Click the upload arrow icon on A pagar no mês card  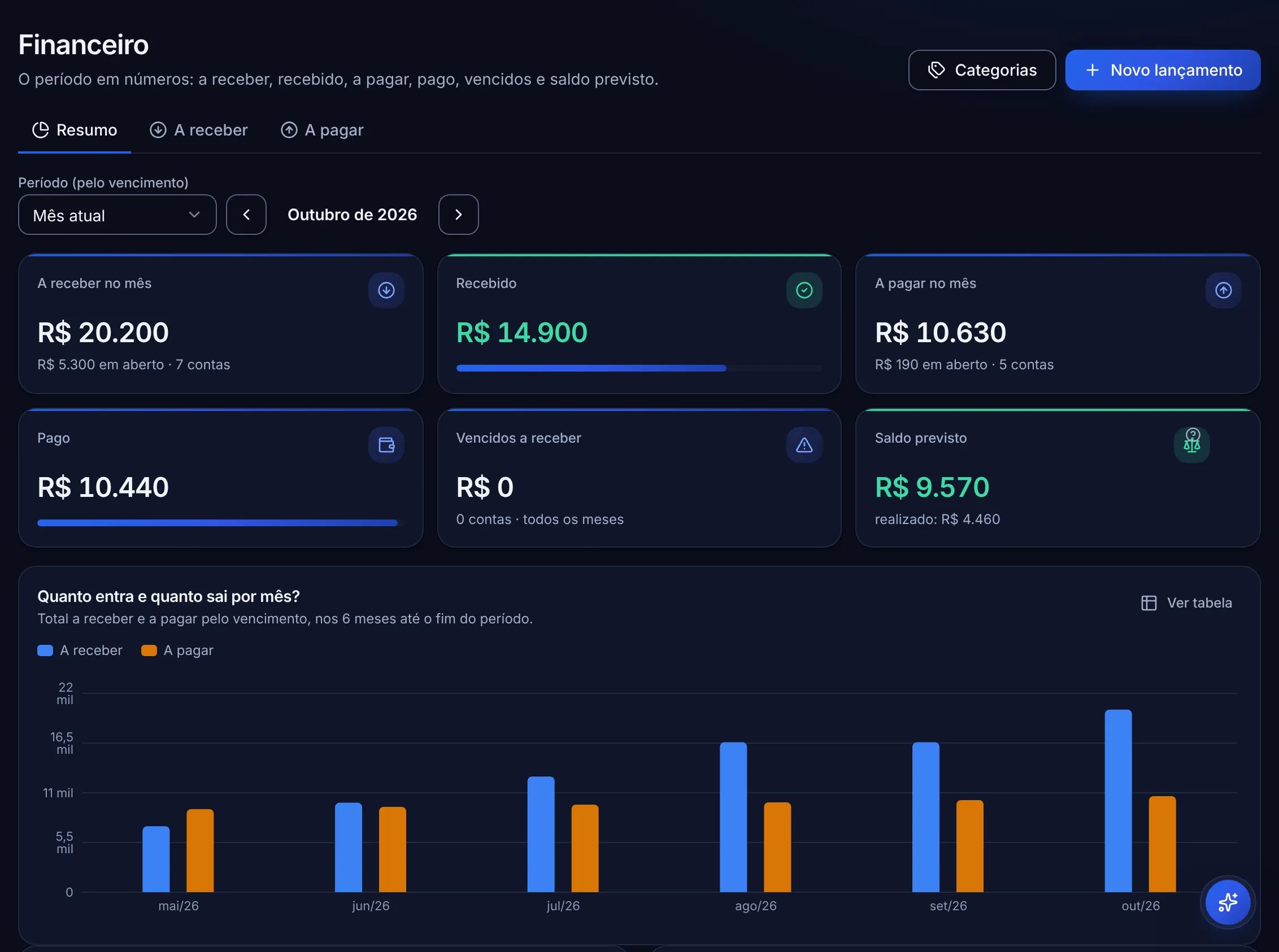click(1223, 290)
